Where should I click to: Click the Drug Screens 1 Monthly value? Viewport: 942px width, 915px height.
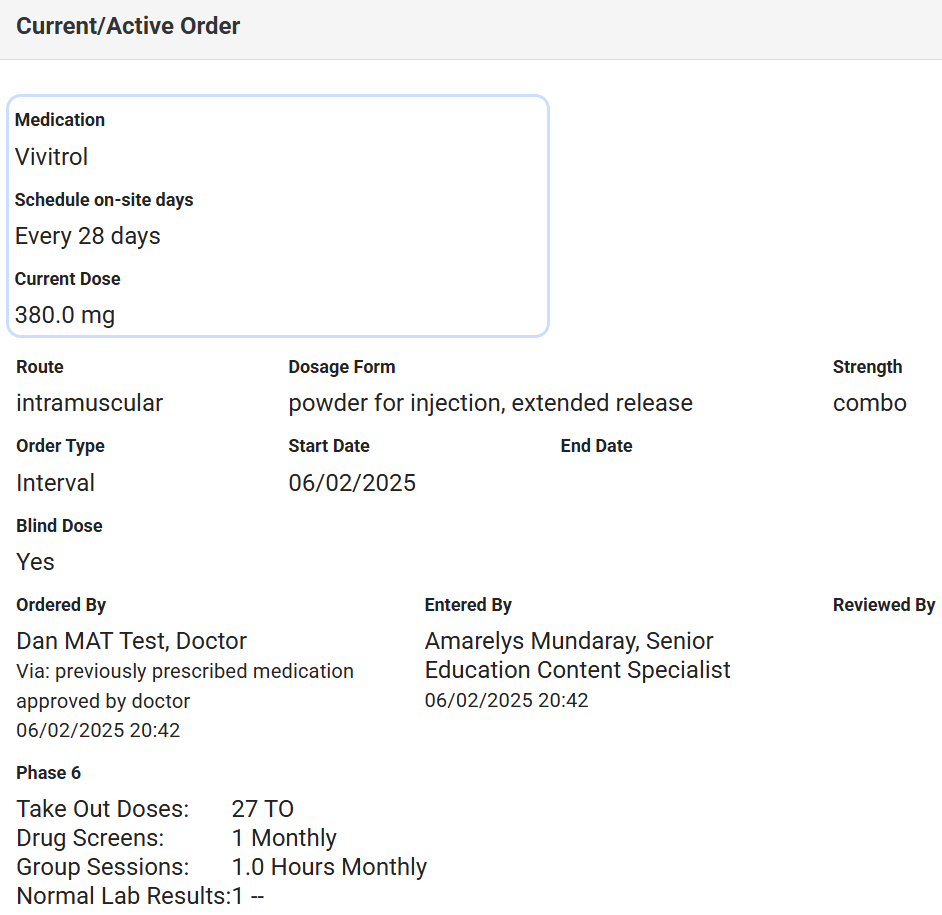[x=284, y=838]
